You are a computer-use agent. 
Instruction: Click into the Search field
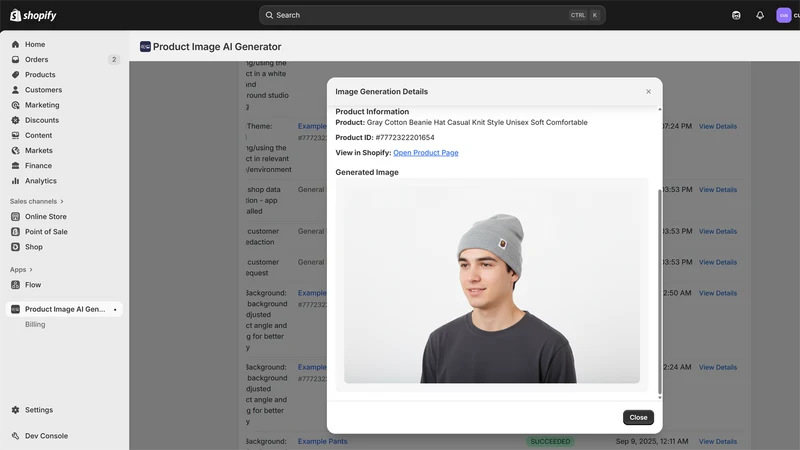432,15
